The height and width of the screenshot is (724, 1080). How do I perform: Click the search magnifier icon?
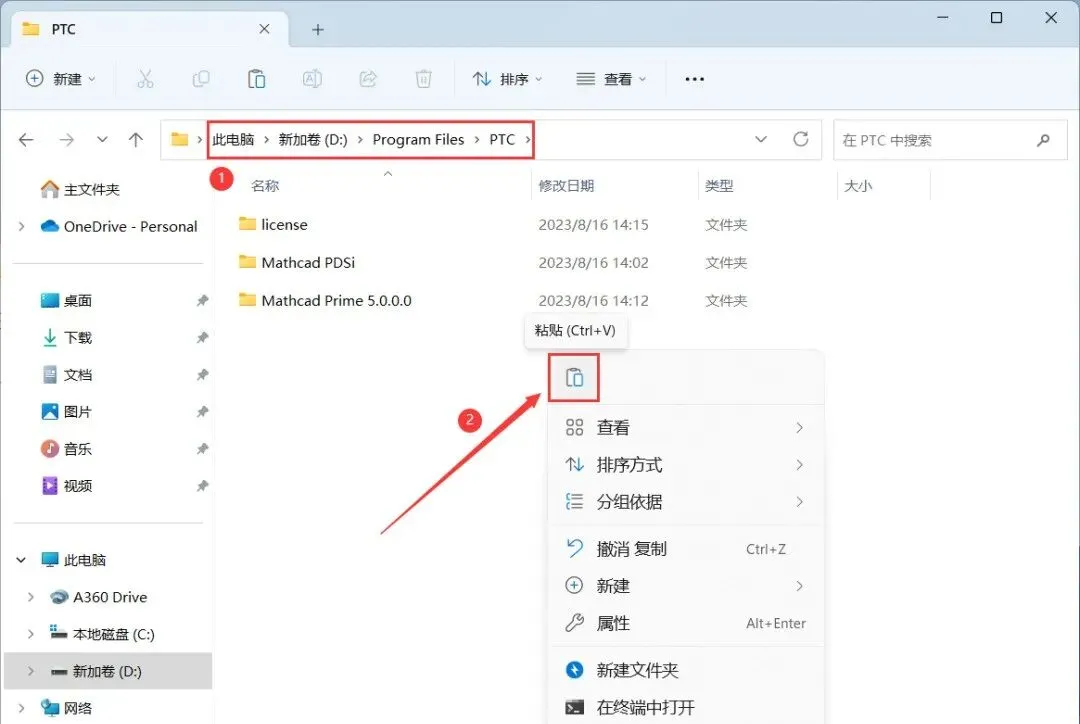1043,140
